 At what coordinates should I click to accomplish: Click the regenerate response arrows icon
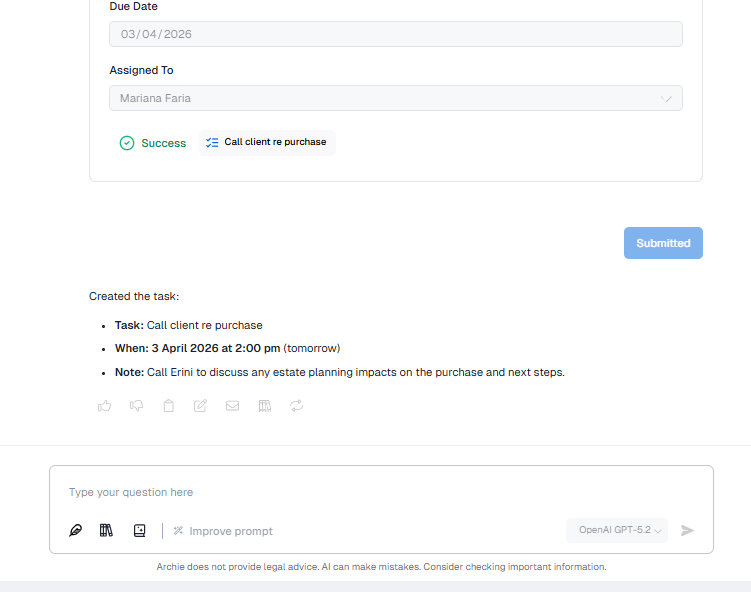click(x=296, y=406)
